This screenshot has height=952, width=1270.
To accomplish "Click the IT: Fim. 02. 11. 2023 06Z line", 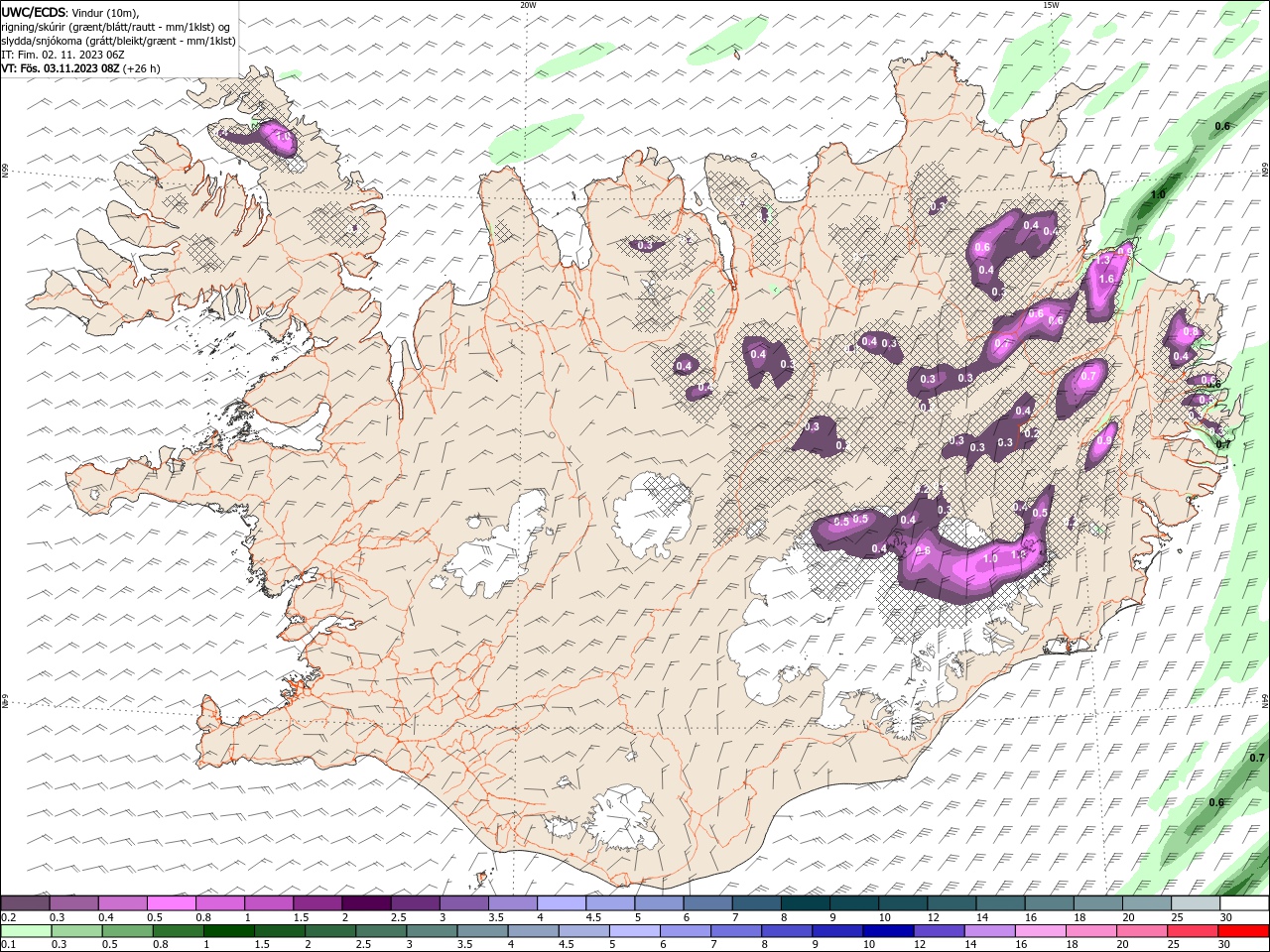I will [63, 55].
